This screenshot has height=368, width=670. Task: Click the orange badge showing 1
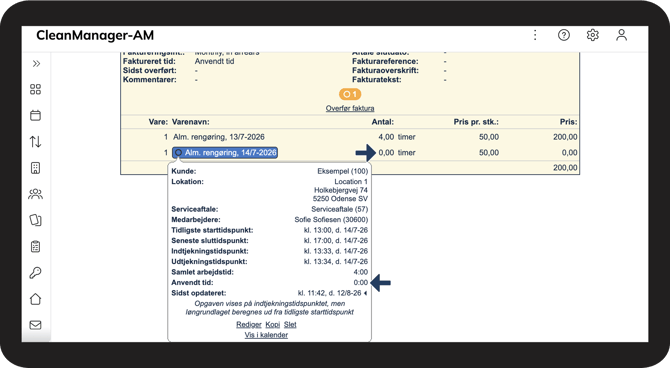350,94
